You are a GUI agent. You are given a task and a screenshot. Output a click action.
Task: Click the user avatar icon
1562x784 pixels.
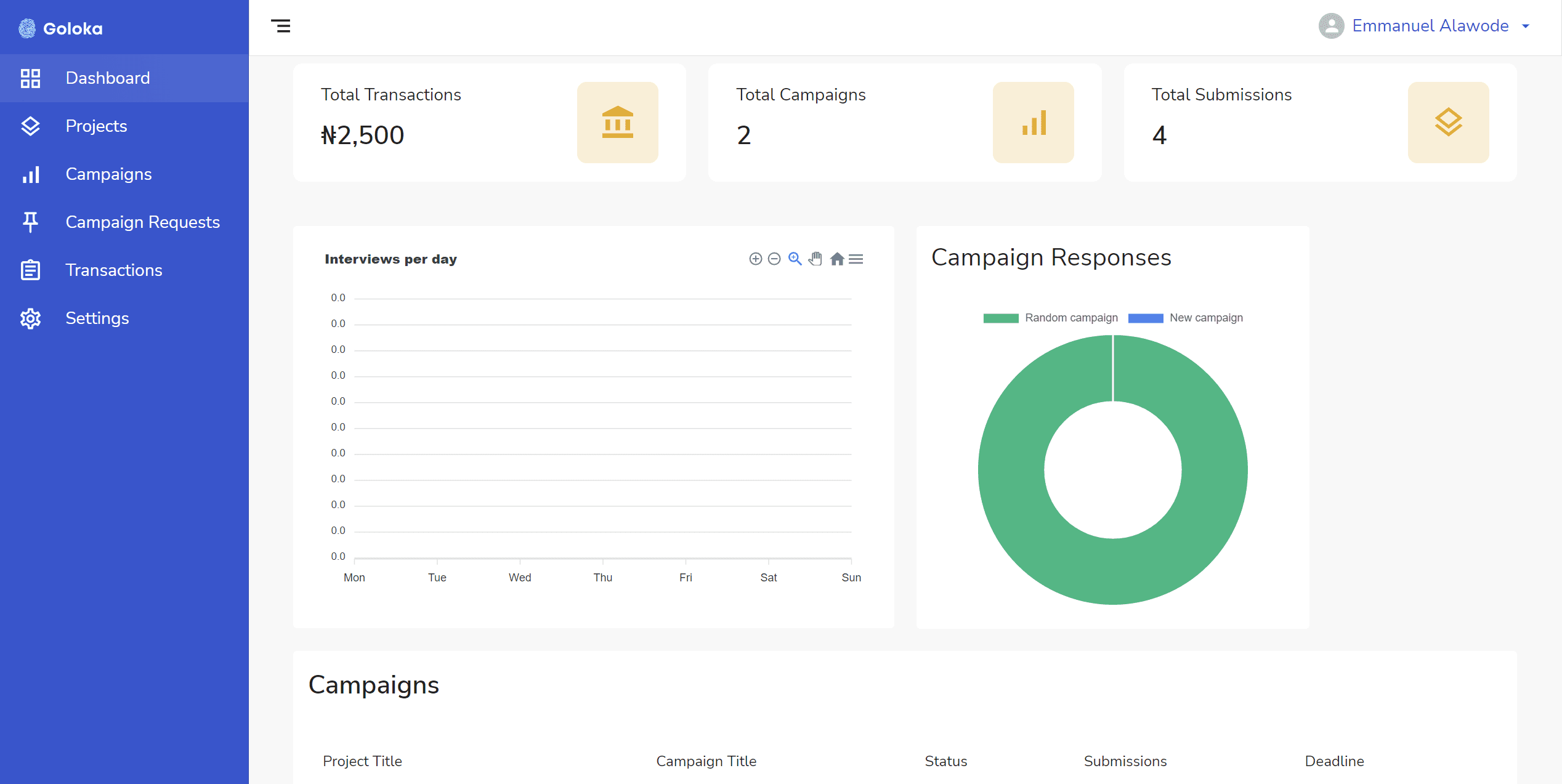tap(1331, 26)
